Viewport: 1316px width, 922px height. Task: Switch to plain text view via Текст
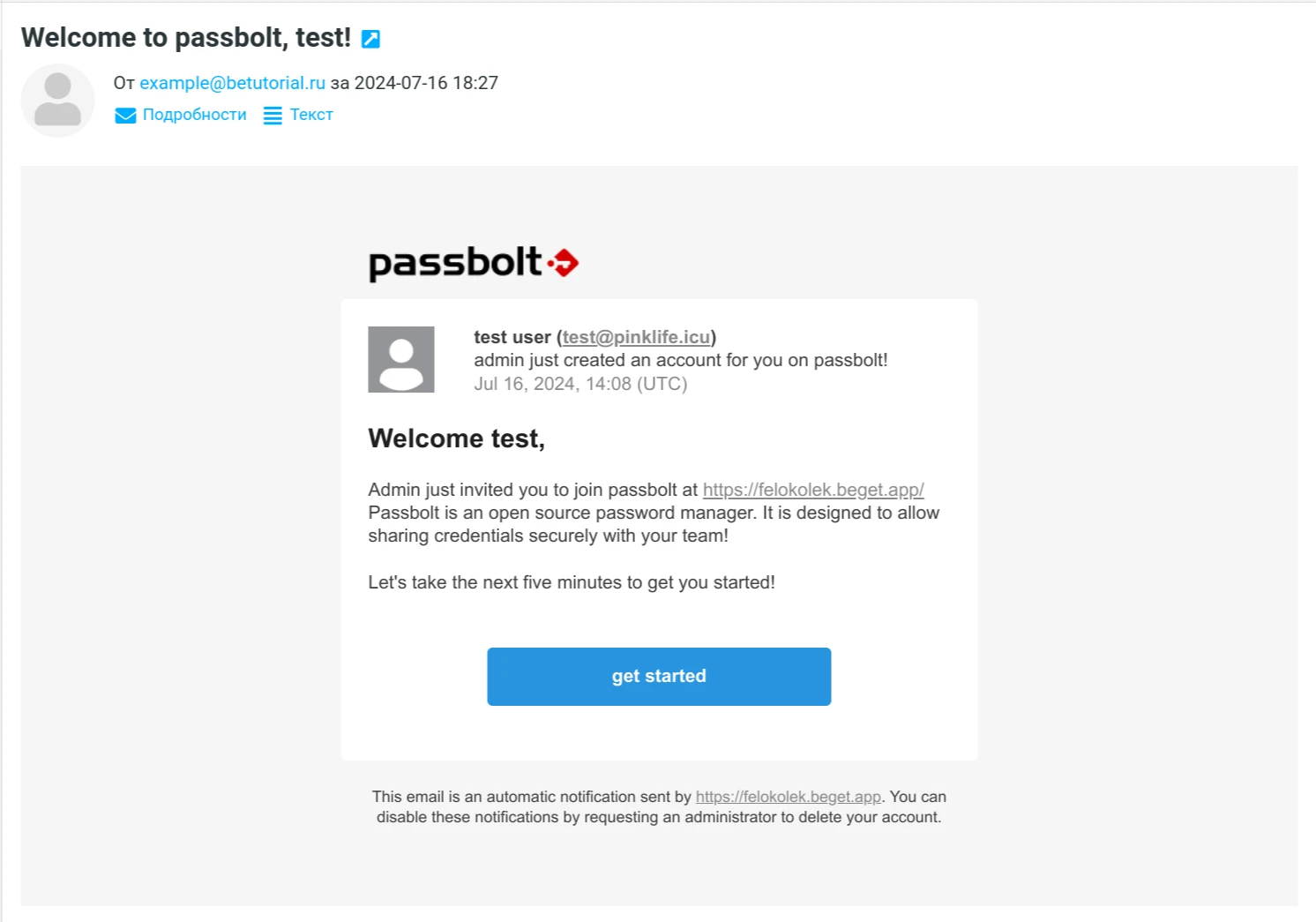pyautogui.click(x=311, y=115)
